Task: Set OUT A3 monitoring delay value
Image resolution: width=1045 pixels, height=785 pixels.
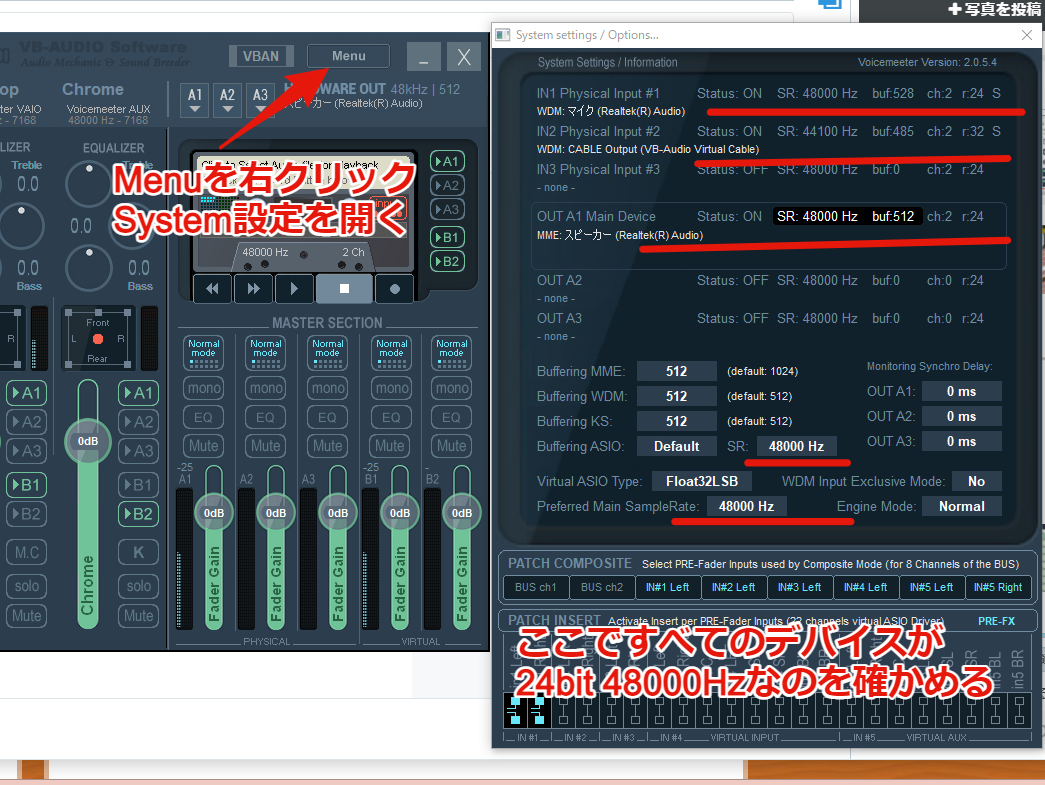Action: coord(962,441)
